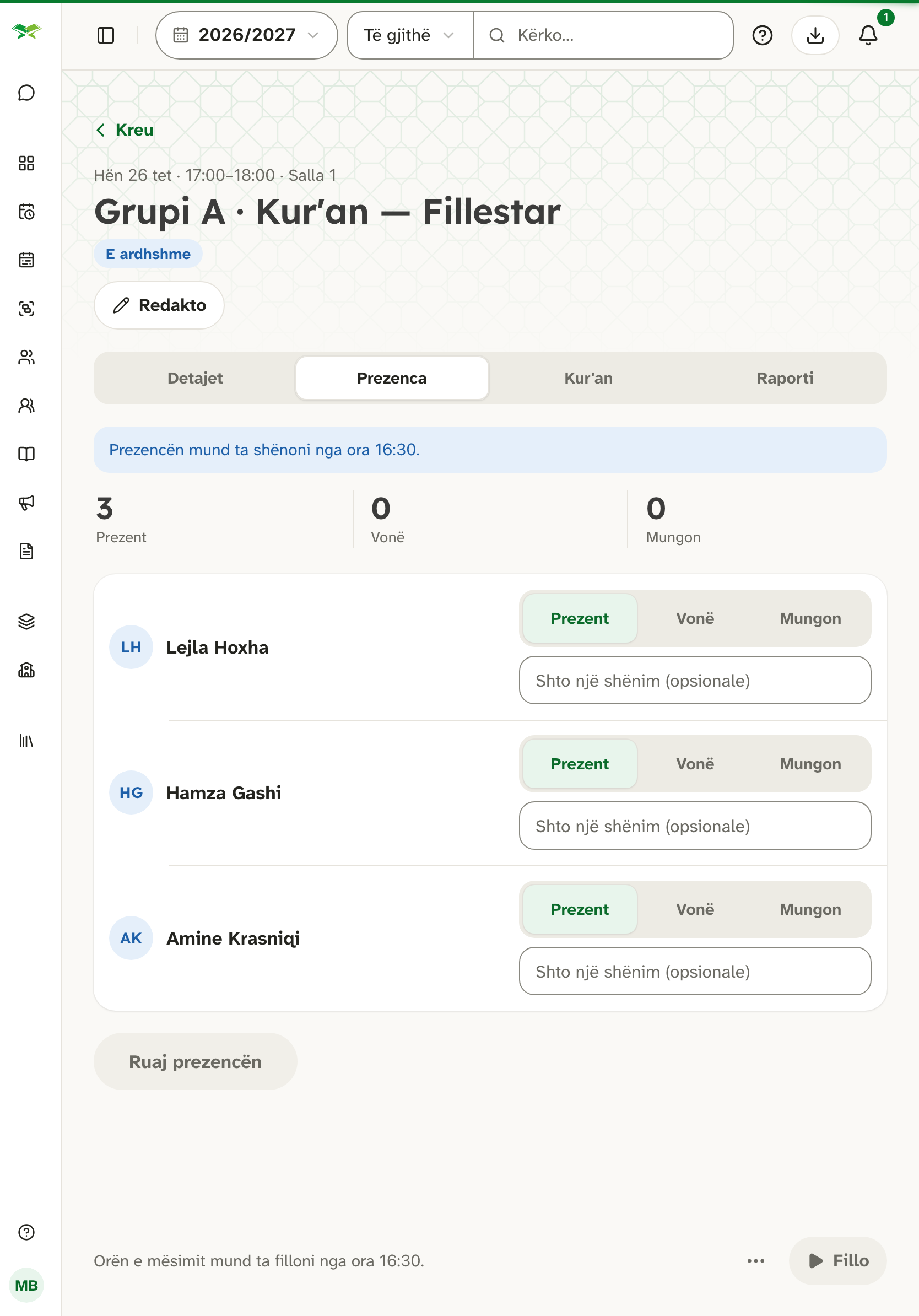The height and width of the screenshot is (1316, 919).
Task: Click the Redakto edit button
Action: (x=159, y=305)
